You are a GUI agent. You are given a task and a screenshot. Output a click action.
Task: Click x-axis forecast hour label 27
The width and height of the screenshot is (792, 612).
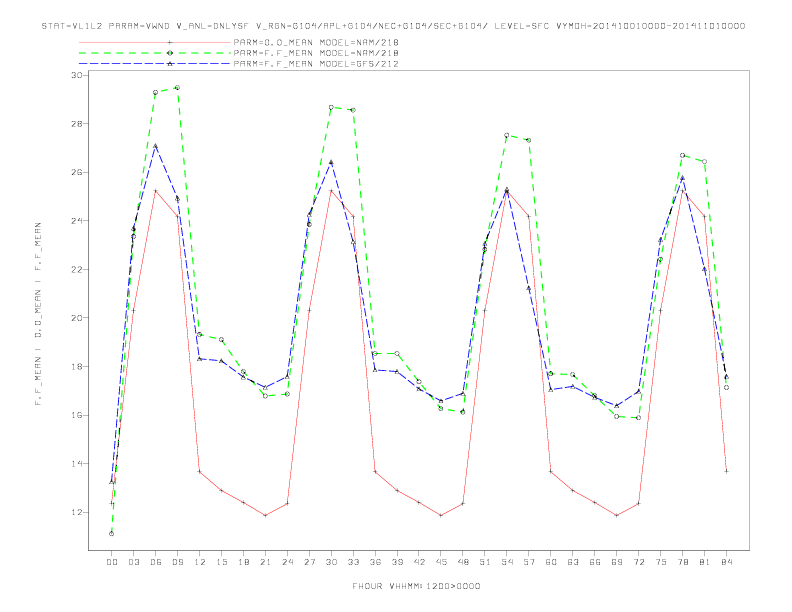click(309, 562)
